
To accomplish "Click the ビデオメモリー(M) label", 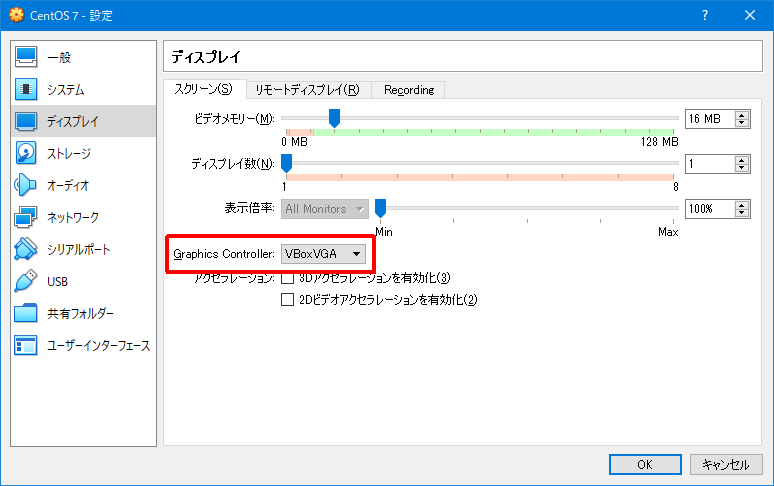I will [x=234, y=119].
